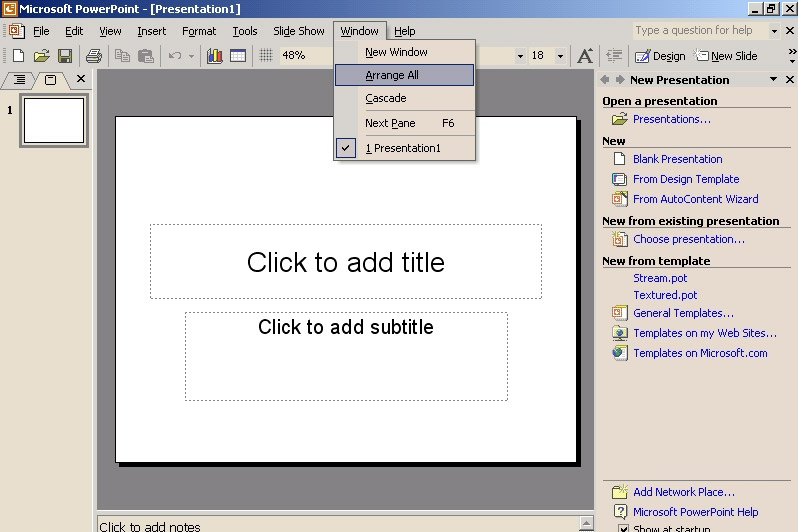Click the Increase Font Size icon
The height and width of the screenshot is (532, 798).
coord(585,56)
